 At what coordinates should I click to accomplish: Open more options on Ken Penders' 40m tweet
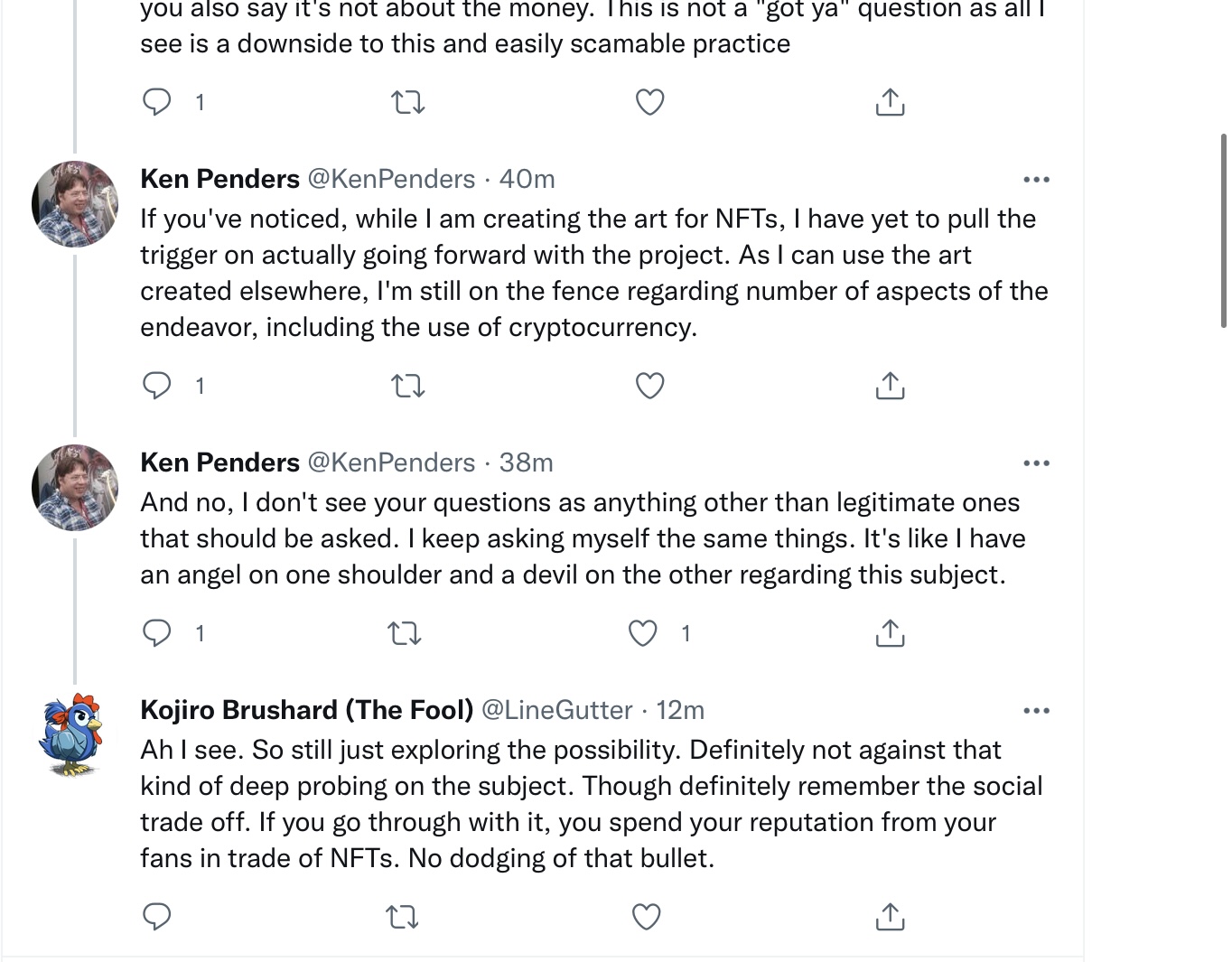pos(1036,180)
